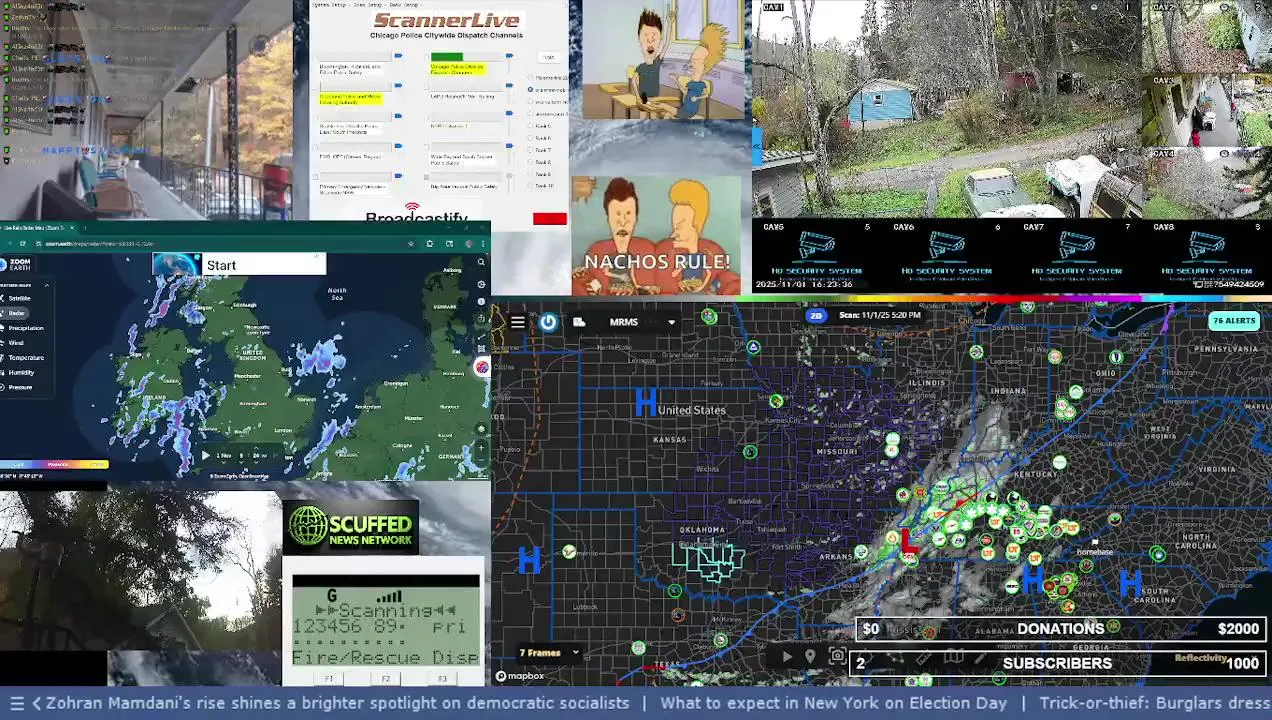1272x720 pixels.
Task: Open System Setup menu in ScannerLive
Action: pyautogui.click(x=327, y=5)
